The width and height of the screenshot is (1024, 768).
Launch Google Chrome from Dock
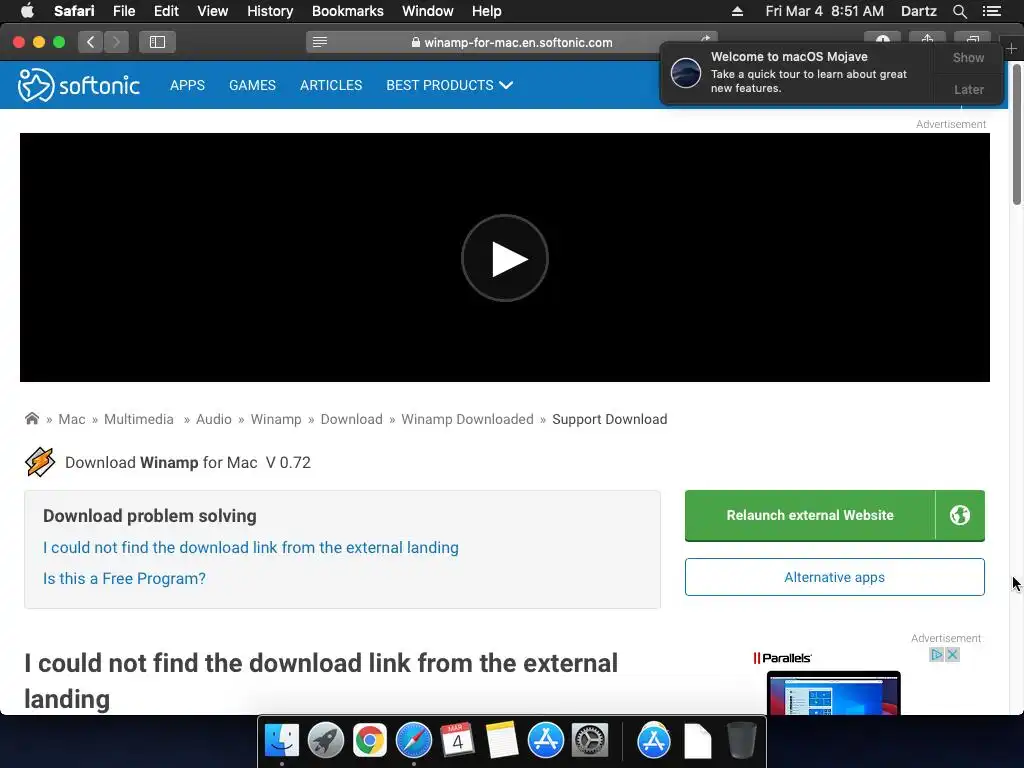click(x=370, y=741)
